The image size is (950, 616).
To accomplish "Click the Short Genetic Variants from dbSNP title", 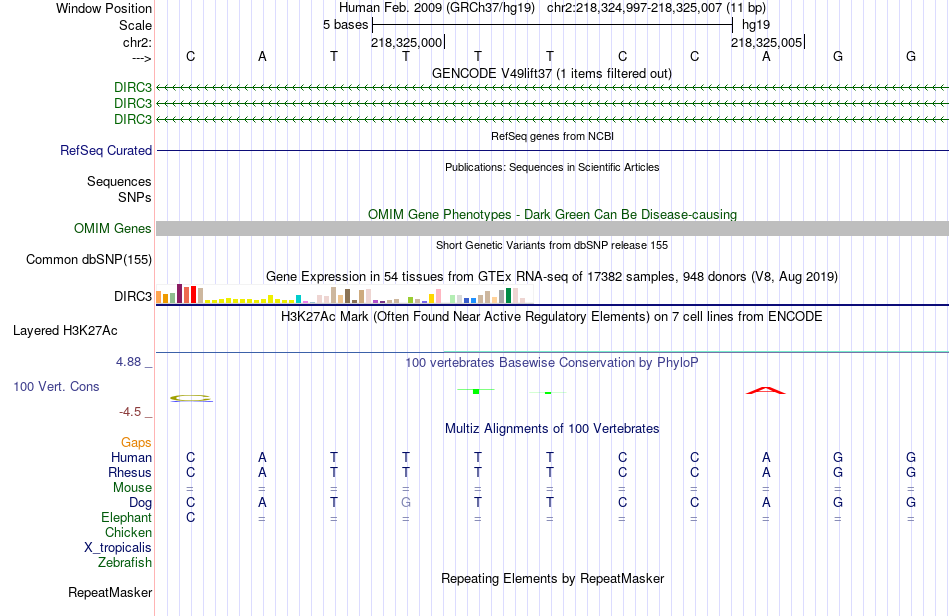I will click(x=552, y=245).
